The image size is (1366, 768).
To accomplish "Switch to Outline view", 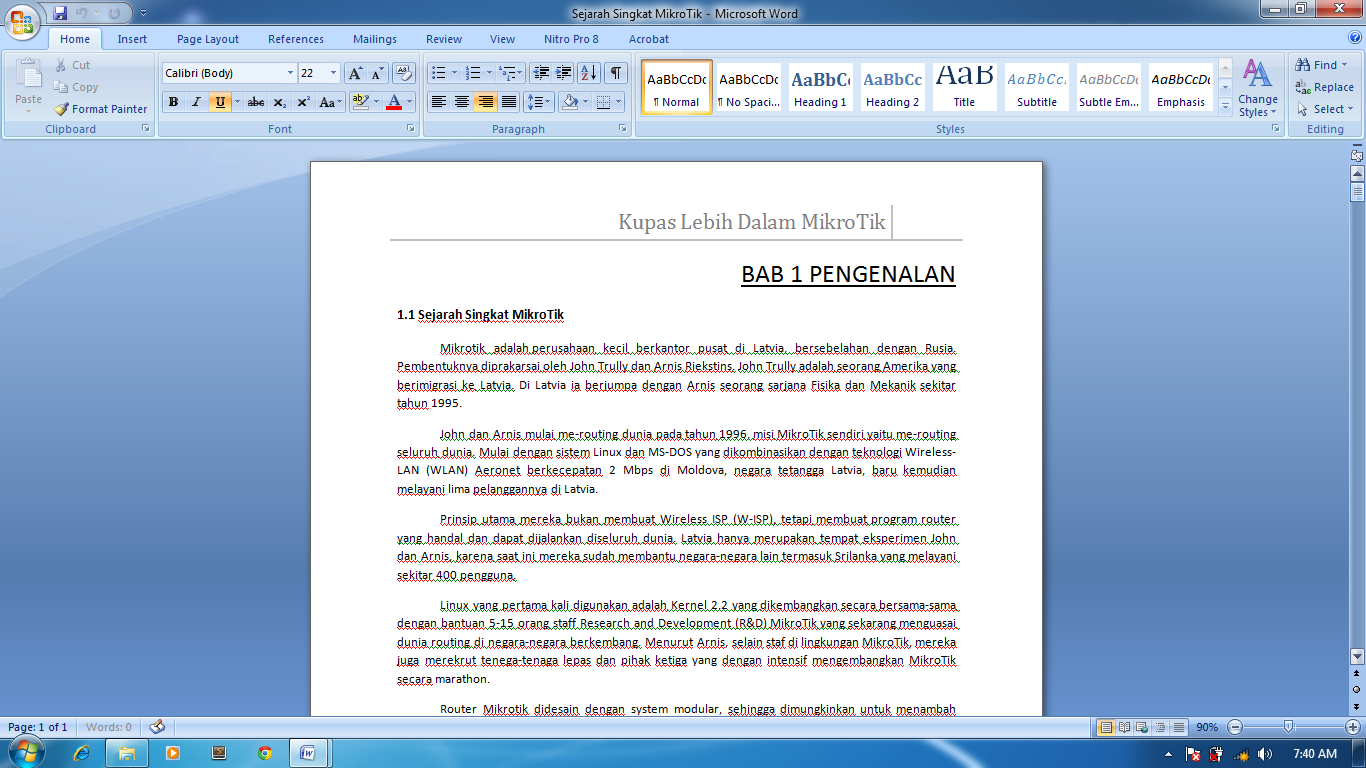I will pyautogui.click(x=1161, y=727).
